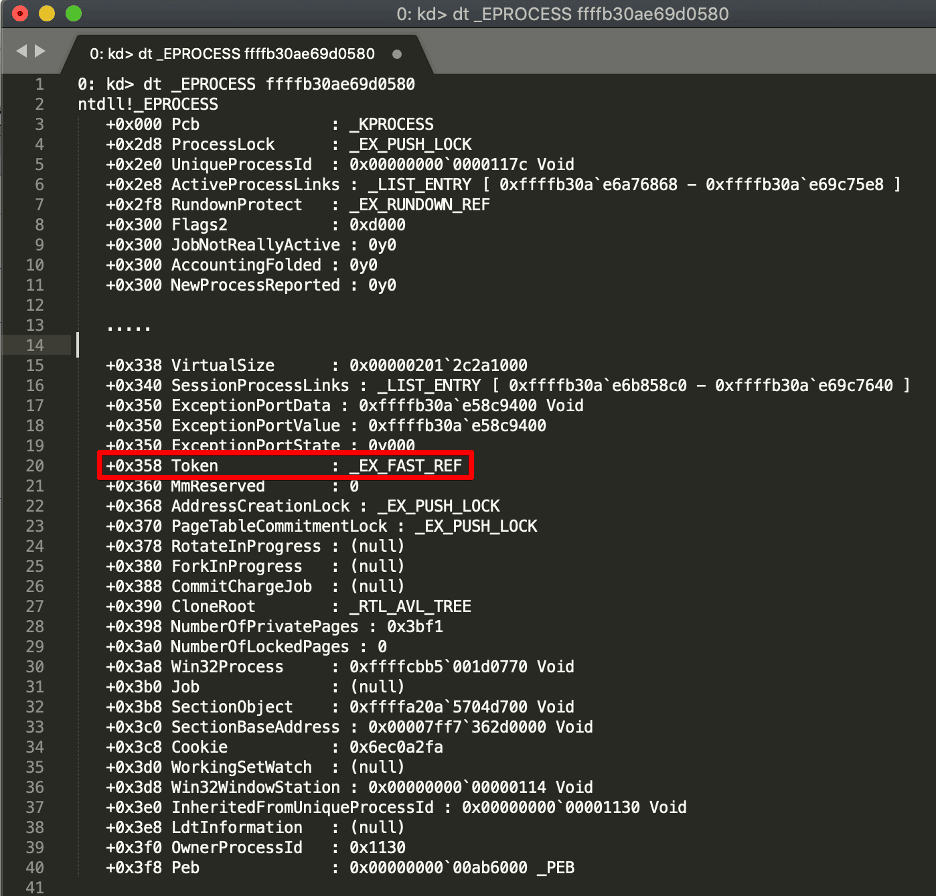
Task: Click line number 20 in the gutter
Action: (x=37, y=466)
